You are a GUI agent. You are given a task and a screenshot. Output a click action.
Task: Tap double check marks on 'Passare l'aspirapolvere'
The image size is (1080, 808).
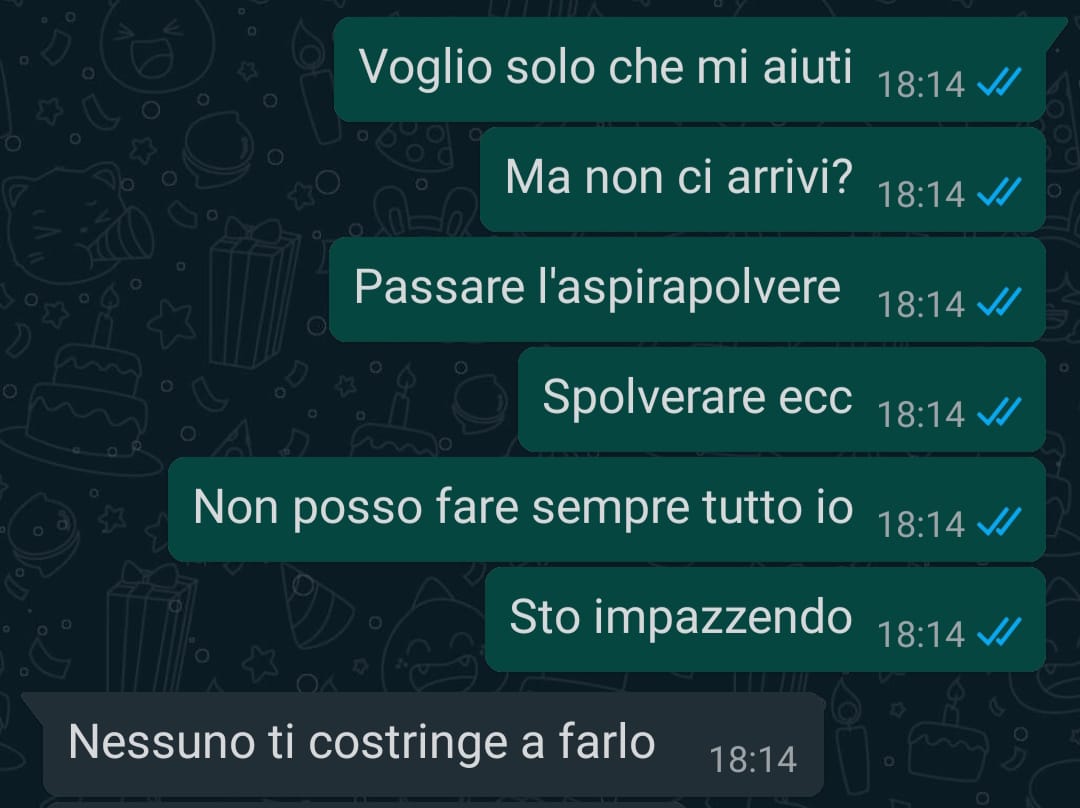(999, 302)
